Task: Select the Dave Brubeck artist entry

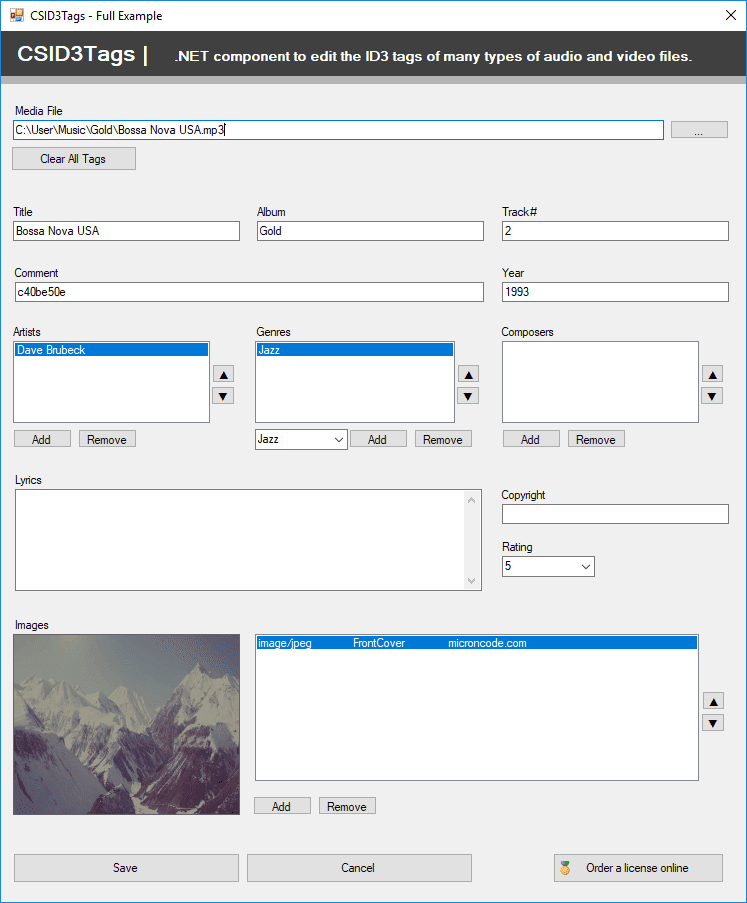Action: tap(111, 350)
